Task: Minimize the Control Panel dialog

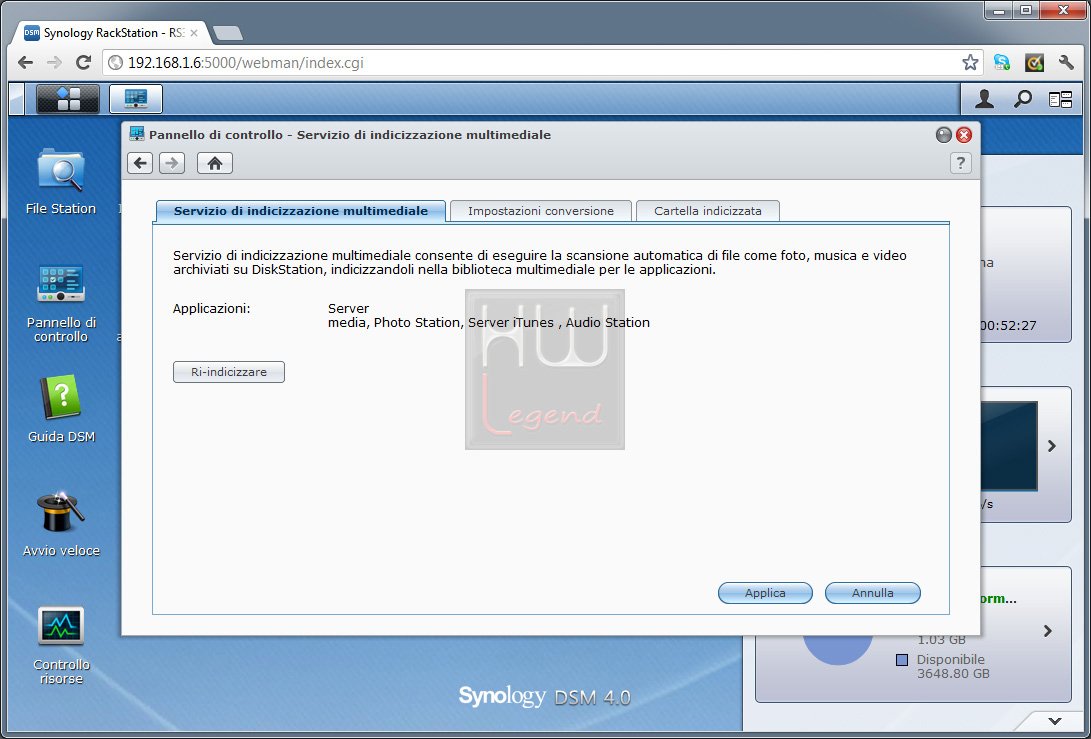Action: click(x=943, y=135)
